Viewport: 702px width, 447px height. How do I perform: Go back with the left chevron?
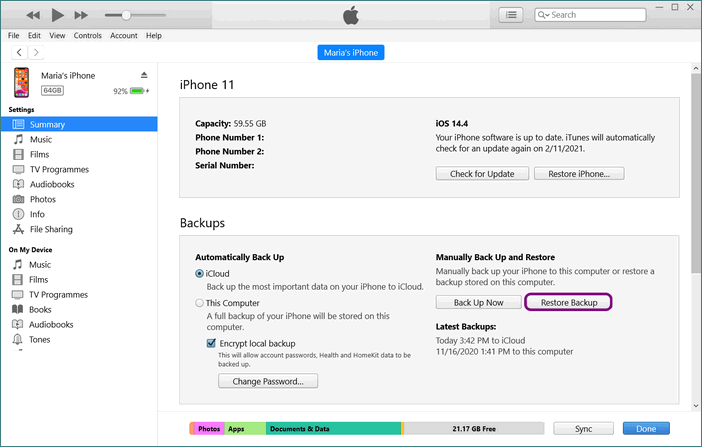[x=19, y=52]
